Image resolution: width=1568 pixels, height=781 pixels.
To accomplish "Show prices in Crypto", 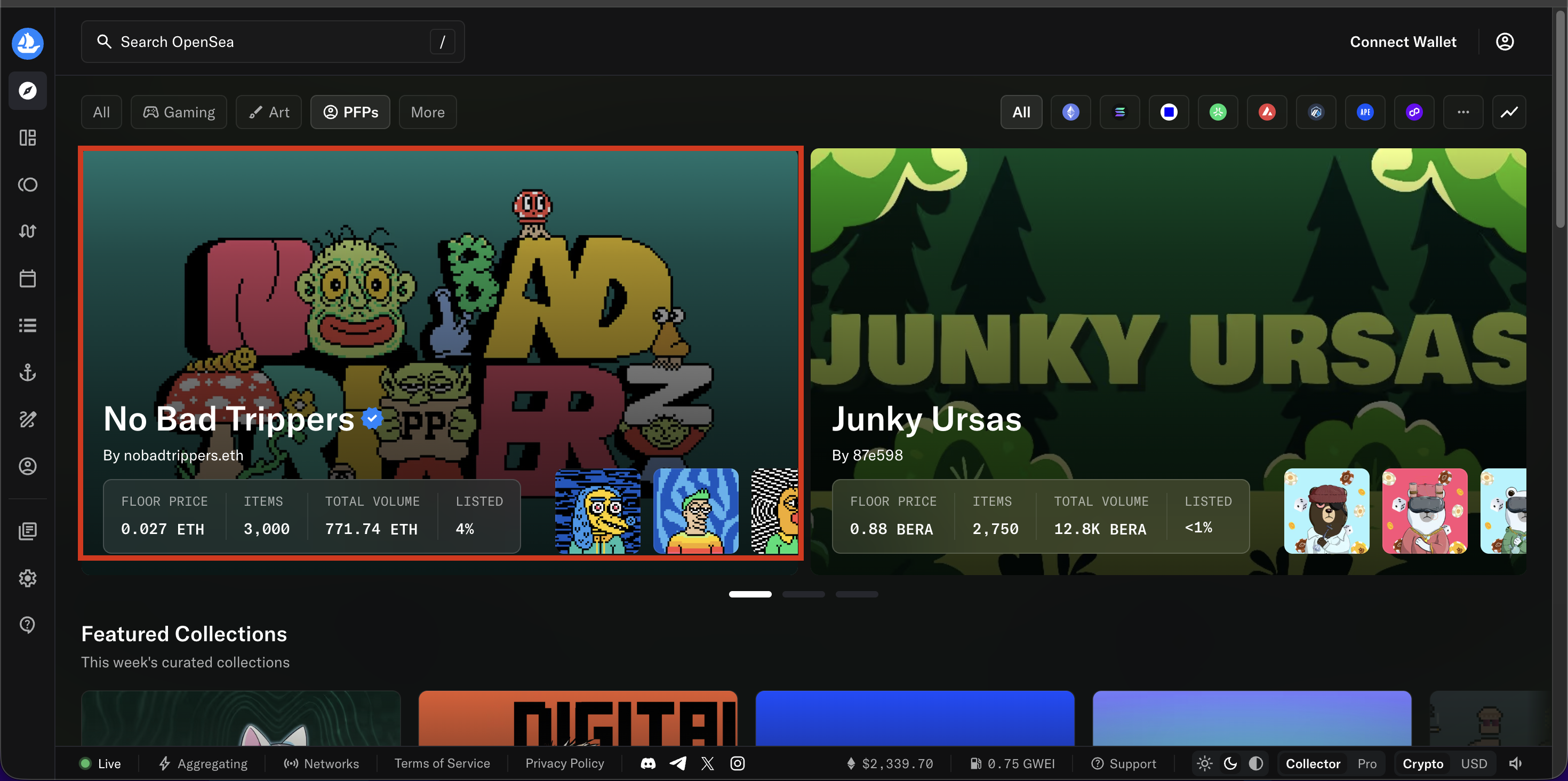I will [1422, 764].
